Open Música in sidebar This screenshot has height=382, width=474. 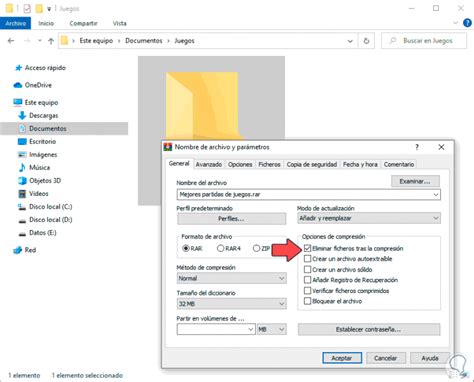pyautogui.click(x=34, y=167)
